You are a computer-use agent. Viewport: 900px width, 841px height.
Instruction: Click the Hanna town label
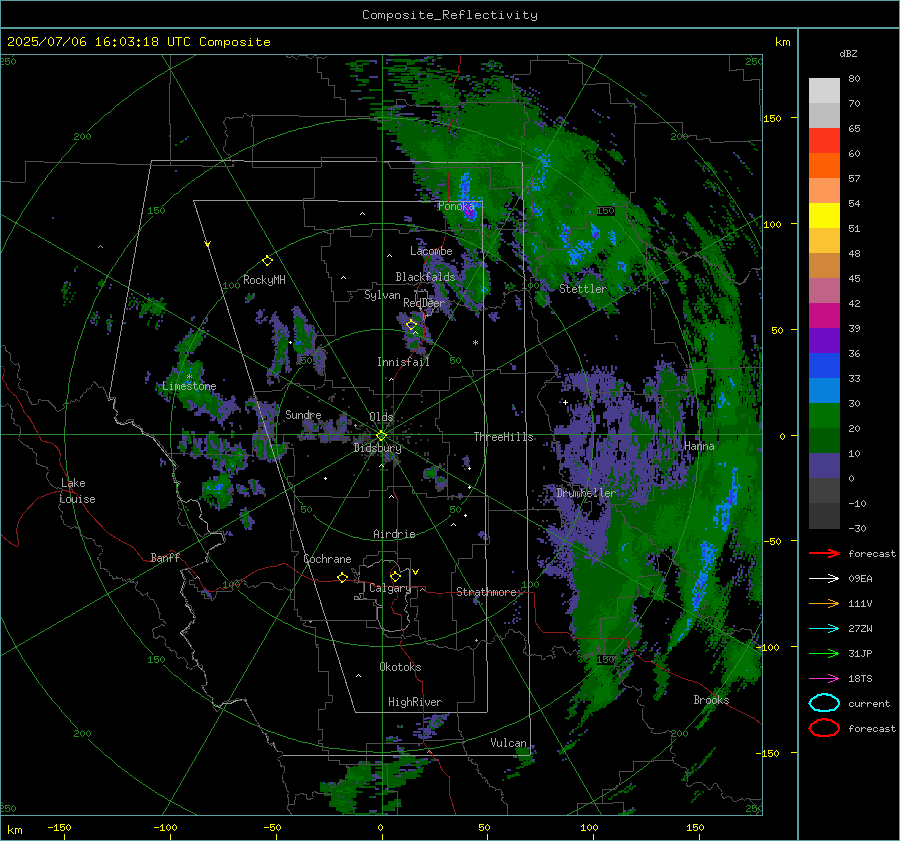click(699, 446)
